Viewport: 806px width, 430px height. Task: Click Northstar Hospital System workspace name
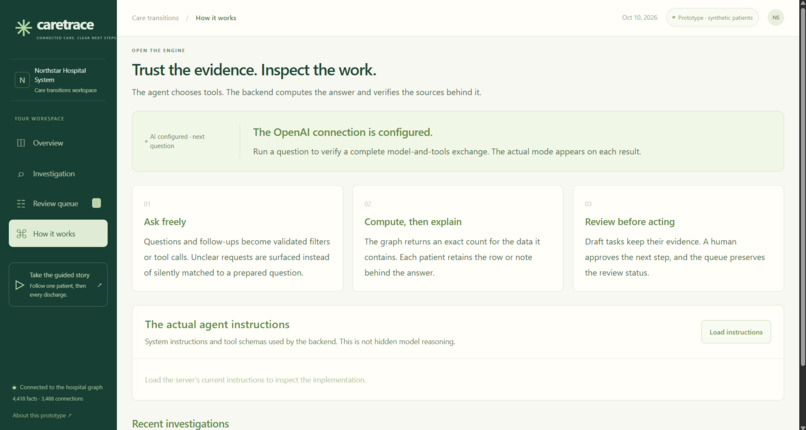(x=60, y=75)
